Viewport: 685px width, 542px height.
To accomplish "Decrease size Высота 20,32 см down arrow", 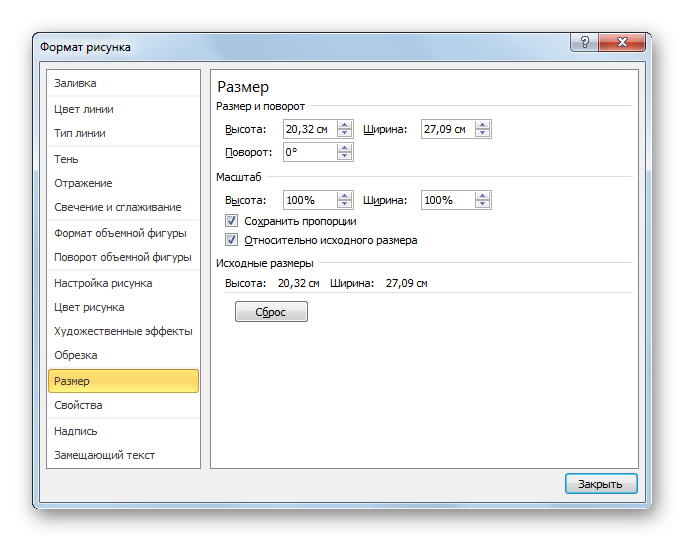I will [345, 133].
